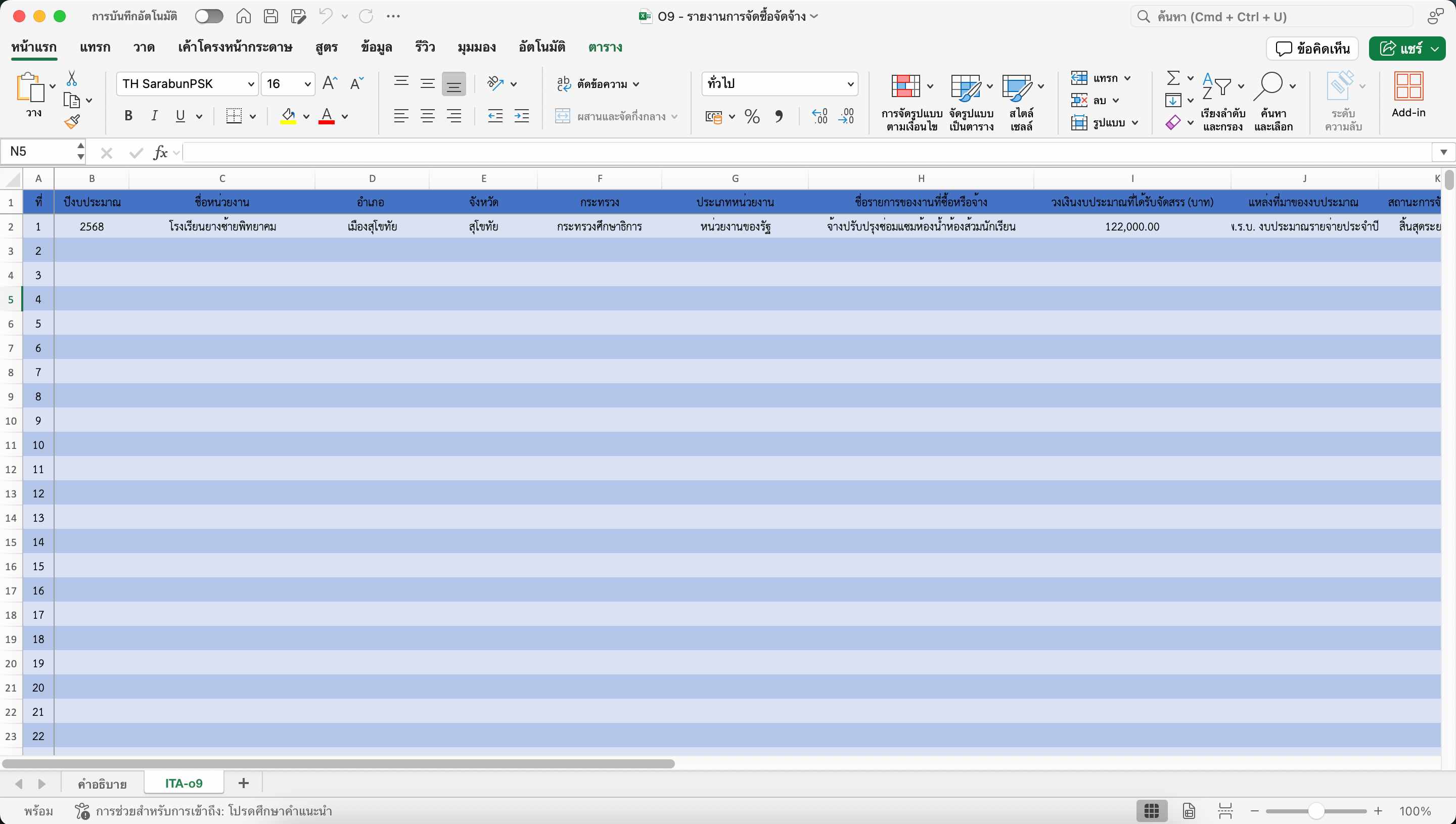Image resolution: width=1456 pixels, height=824 pixels.
Task: Click the center text alignment icon
Action: (x=427, y=117)
